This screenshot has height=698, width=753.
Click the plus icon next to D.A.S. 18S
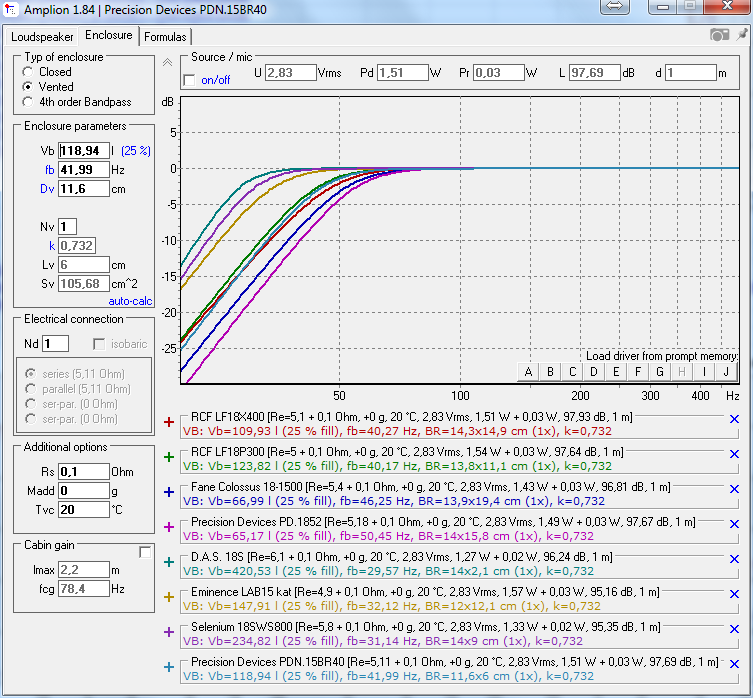(168, 562)
